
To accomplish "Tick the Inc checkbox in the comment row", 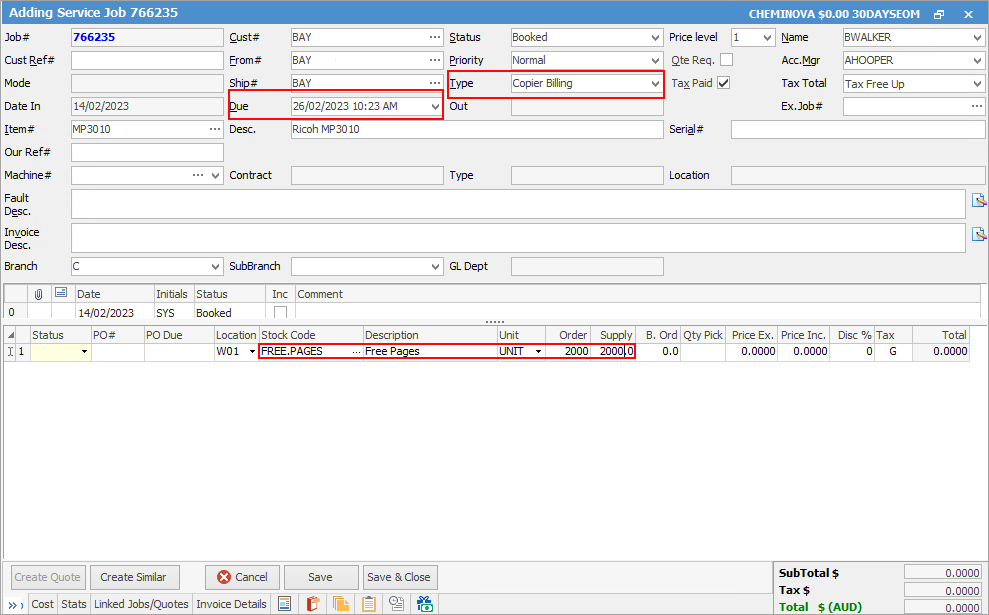I will coord(280,313).
